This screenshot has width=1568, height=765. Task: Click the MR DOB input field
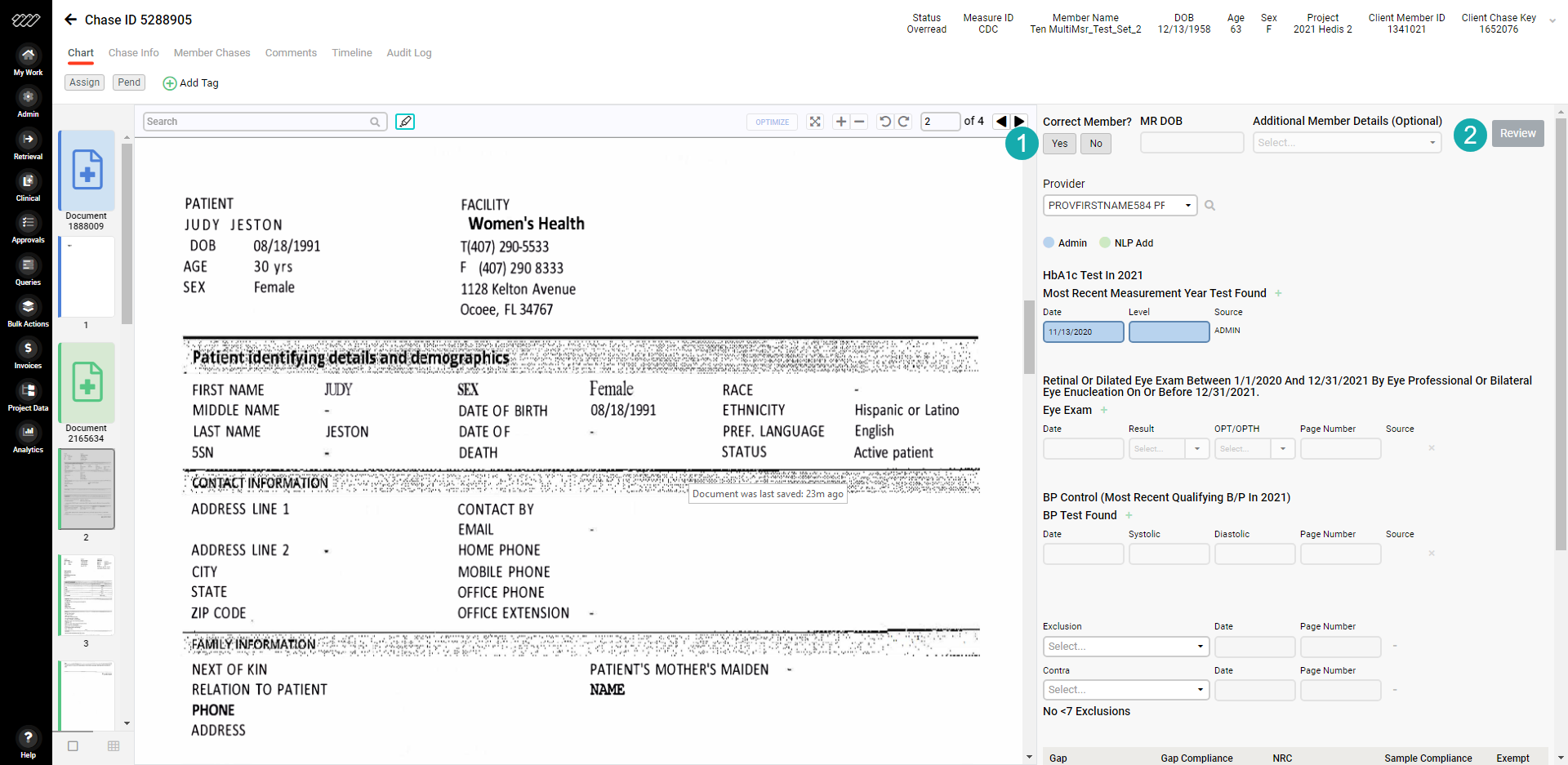pos(1192,143)
